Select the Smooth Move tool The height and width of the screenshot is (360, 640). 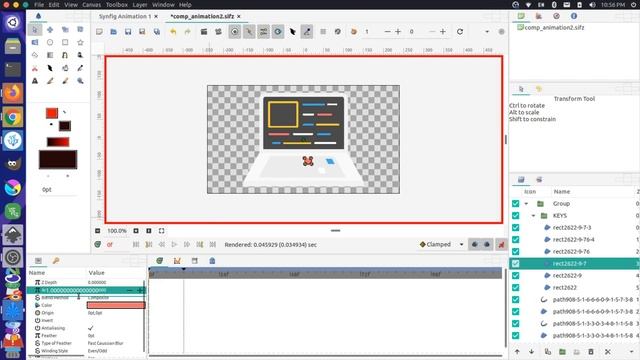click(50, 30)
